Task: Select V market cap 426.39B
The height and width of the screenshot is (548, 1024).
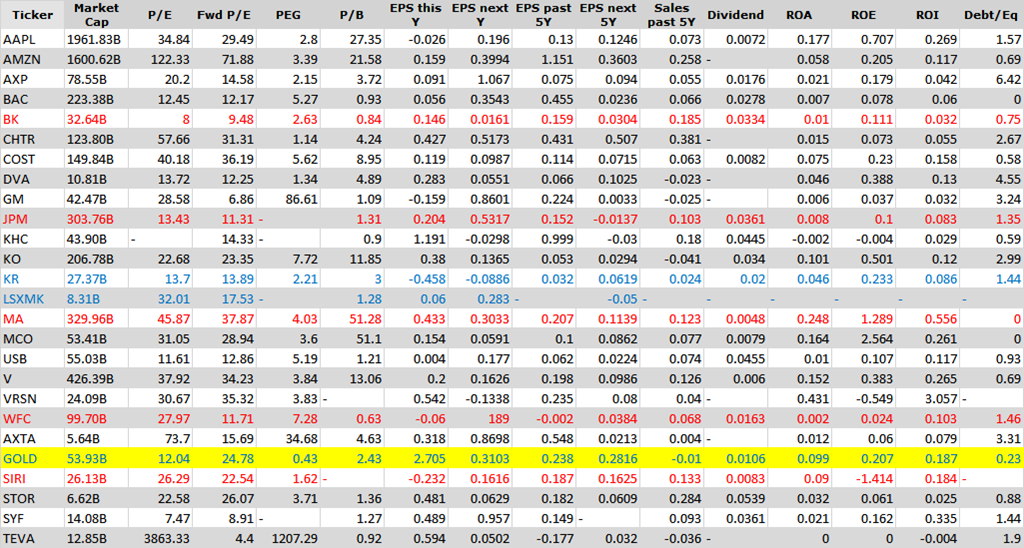Action: pyautogui.click(x=90, y=379)
